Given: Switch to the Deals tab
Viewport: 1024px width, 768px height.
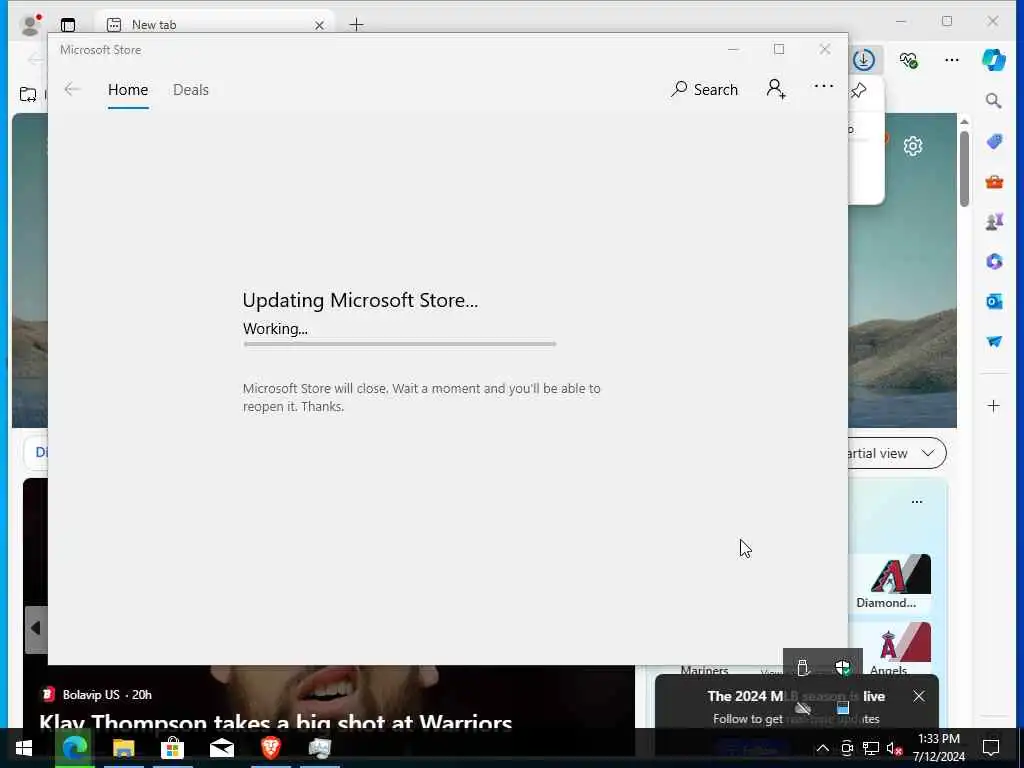Looking at the screenshot, I should pyautogui.click(x=191, y=89).
